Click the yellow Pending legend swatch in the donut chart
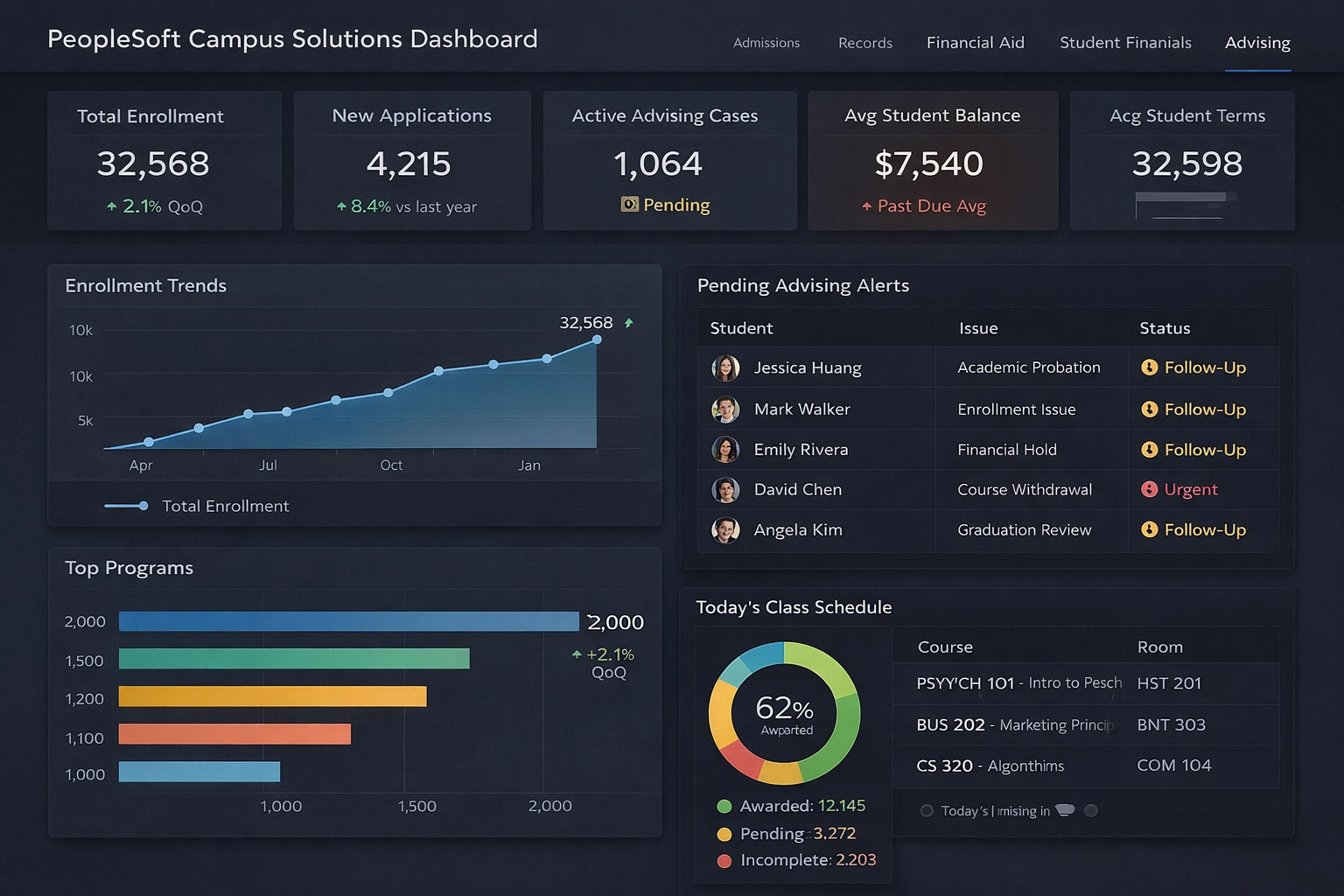 (x=724, y=834)
